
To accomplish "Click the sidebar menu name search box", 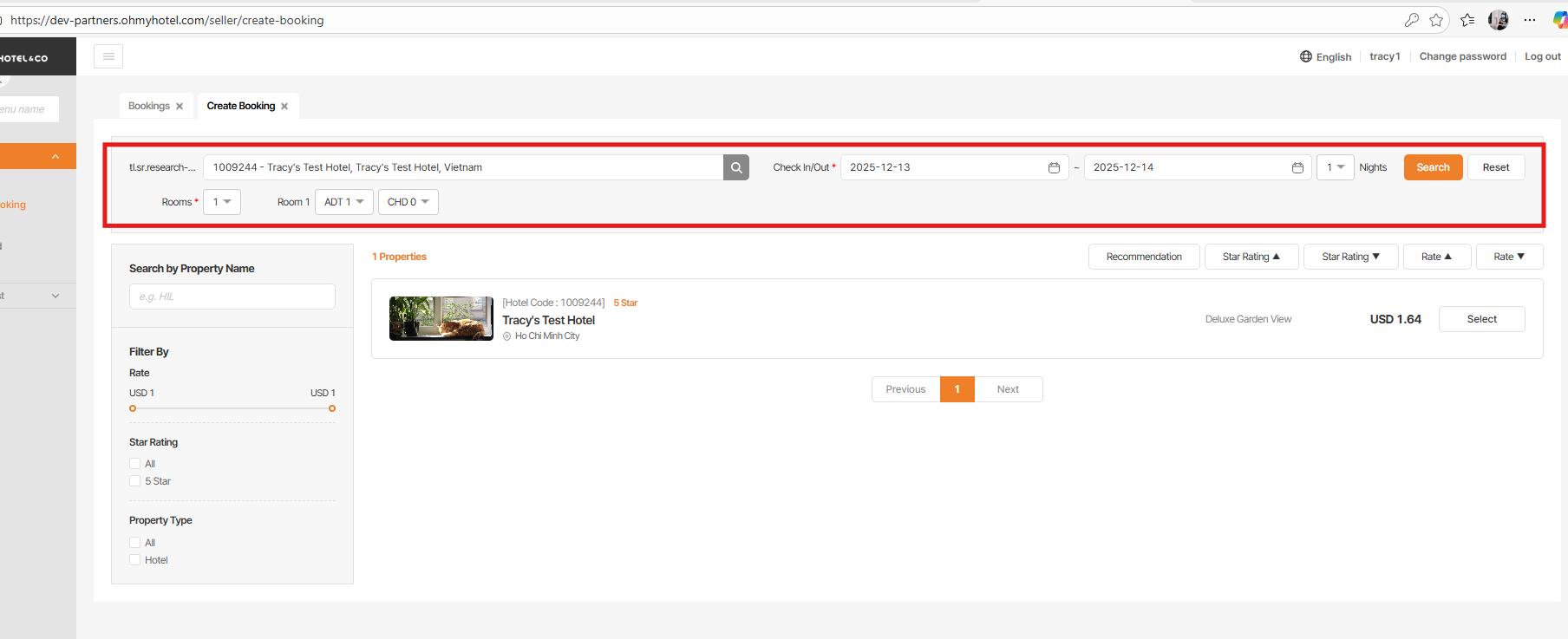I will click(x=29, y=109).
